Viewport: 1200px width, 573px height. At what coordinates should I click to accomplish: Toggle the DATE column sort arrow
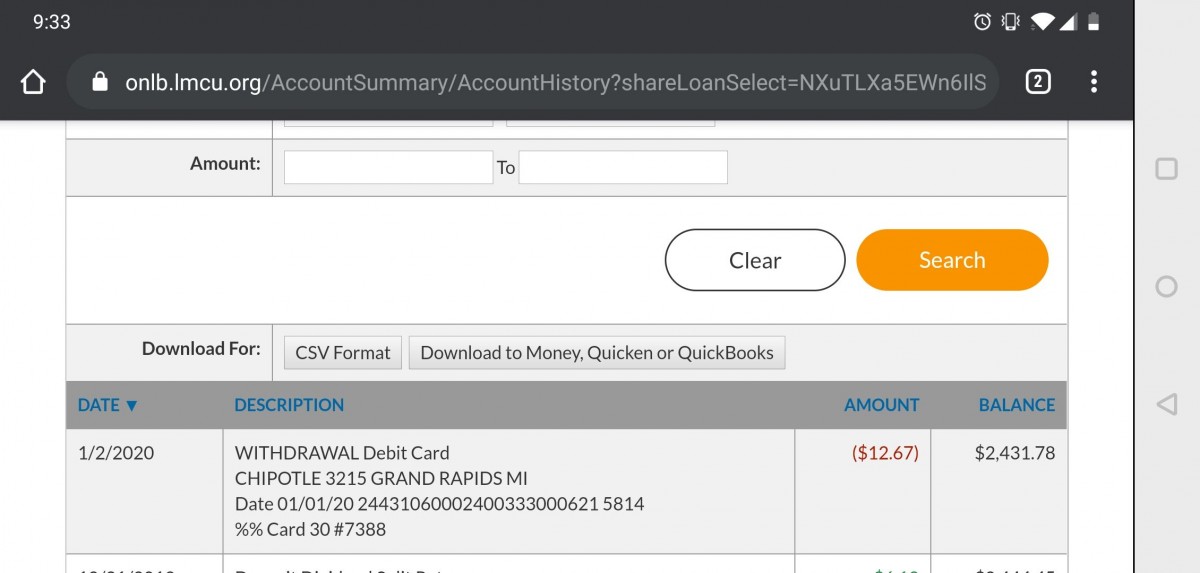click(131, 405)
